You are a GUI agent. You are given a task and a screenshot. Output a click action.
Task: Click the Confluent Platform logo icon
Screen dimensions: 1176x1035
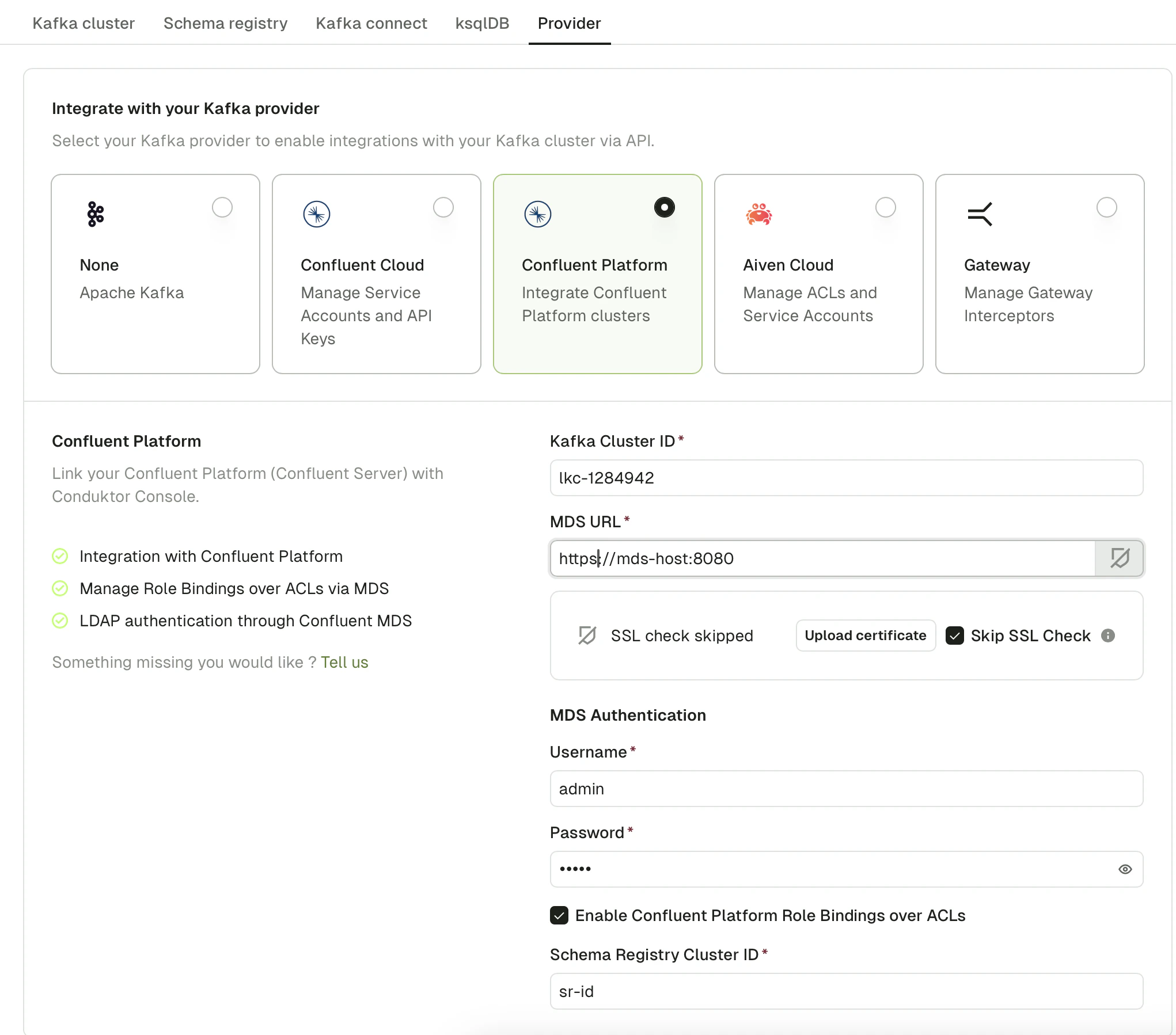click(x=538, y=214)
